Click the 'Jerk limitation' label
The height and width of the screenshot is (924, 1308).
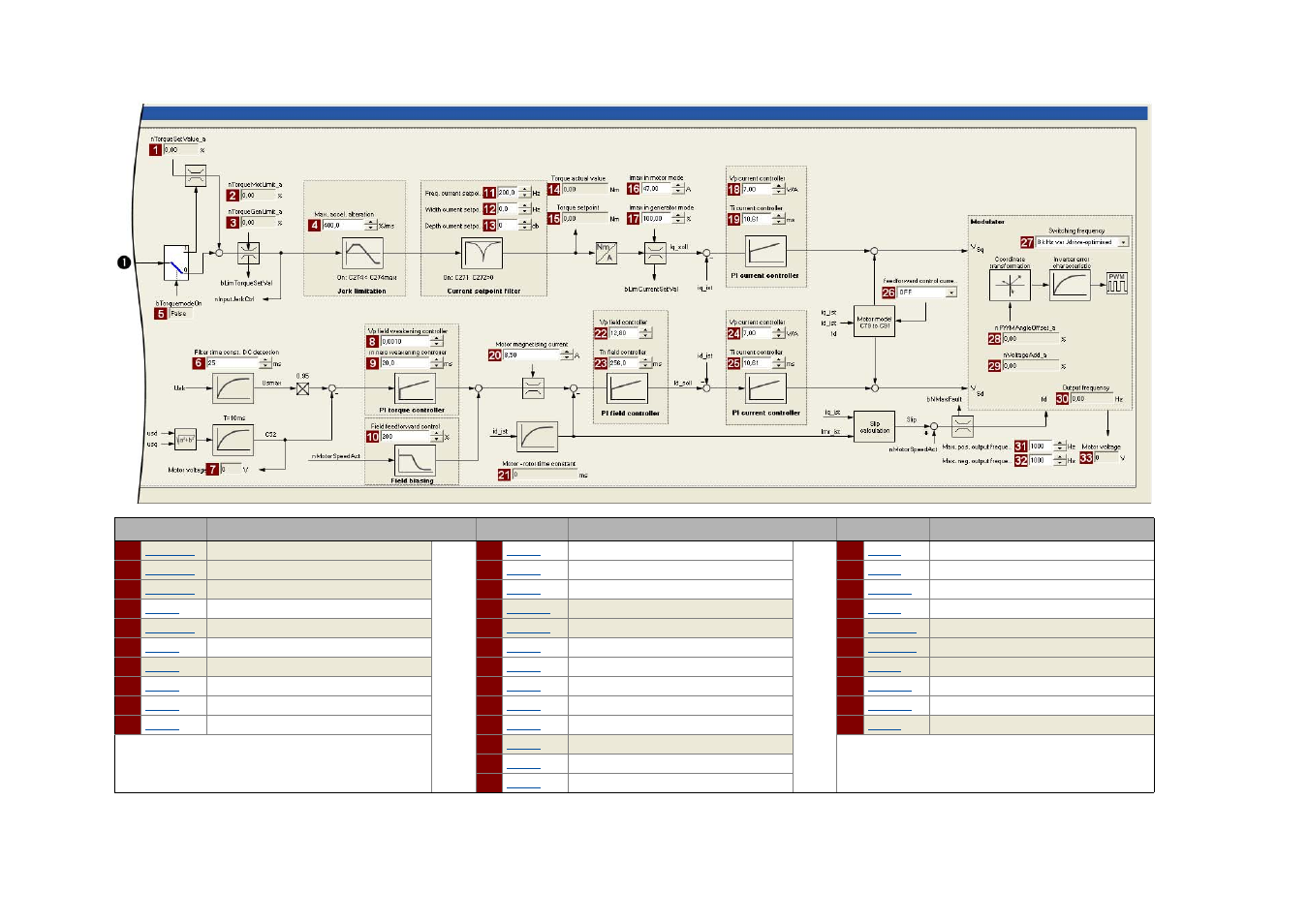pos(361,291)
